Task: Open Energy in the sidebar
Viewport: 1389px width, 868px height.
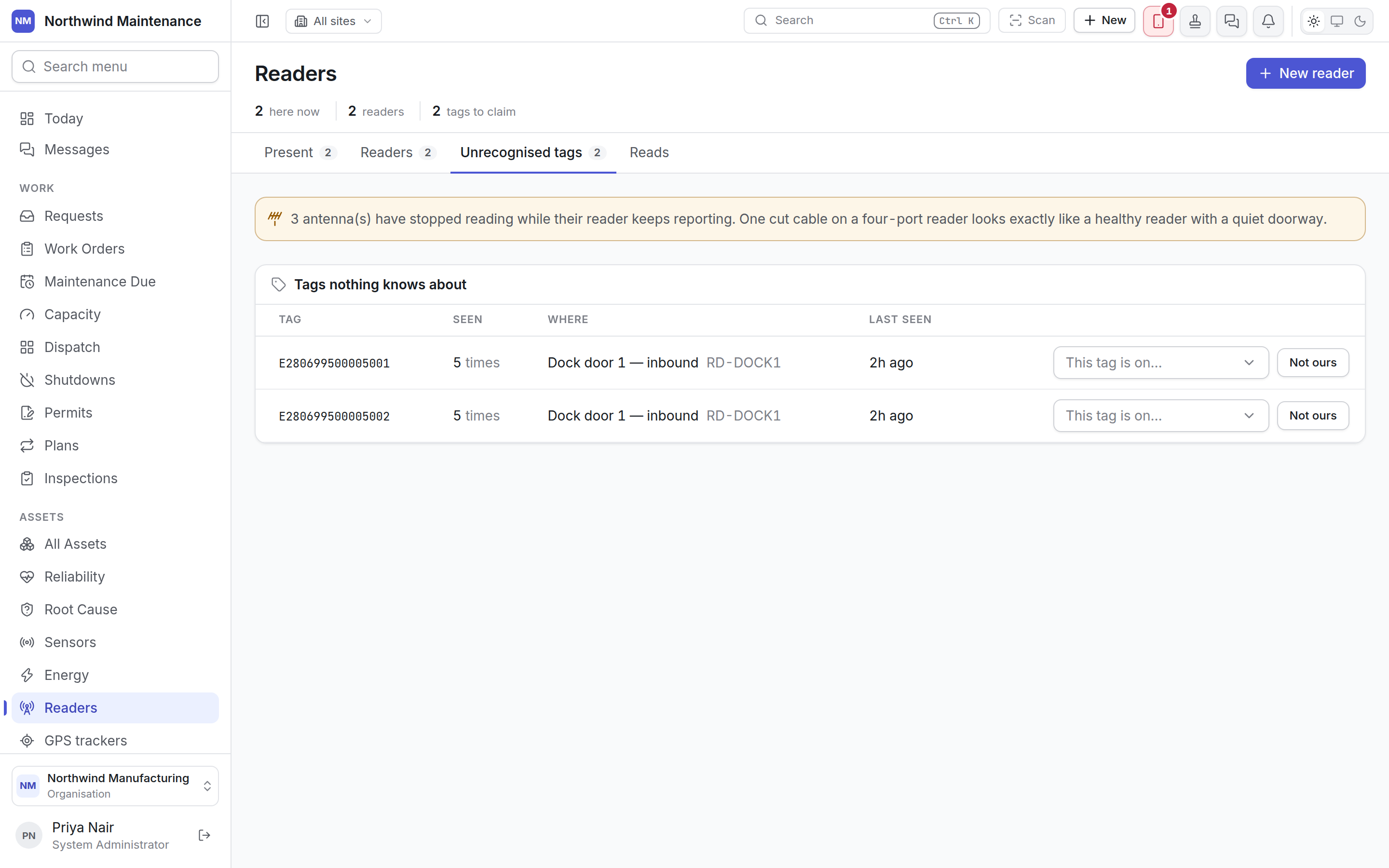Action: pos(115,675)
